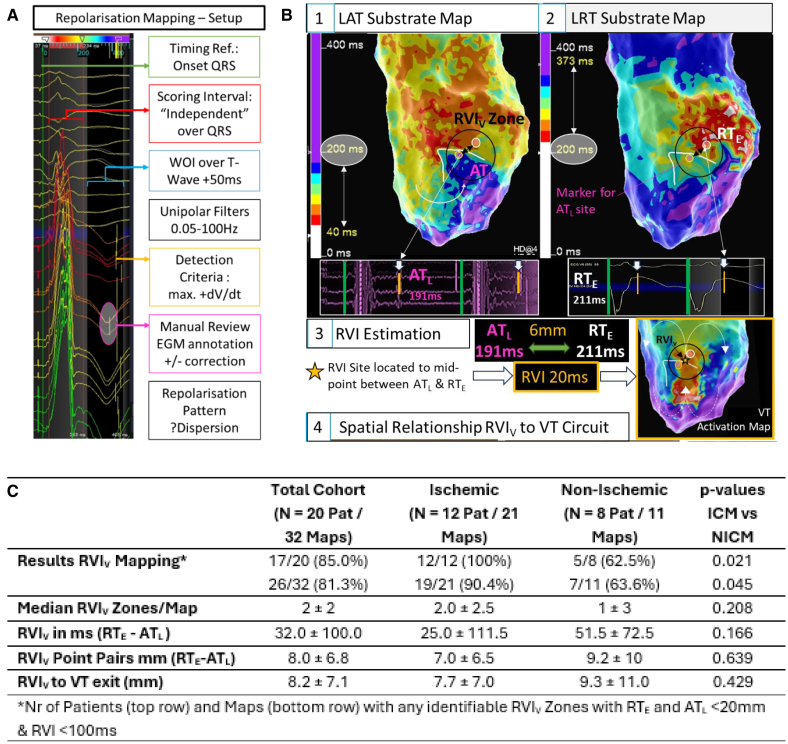
Task: Select the 'RVI Estimation' heading
Action: pos(387,334)
